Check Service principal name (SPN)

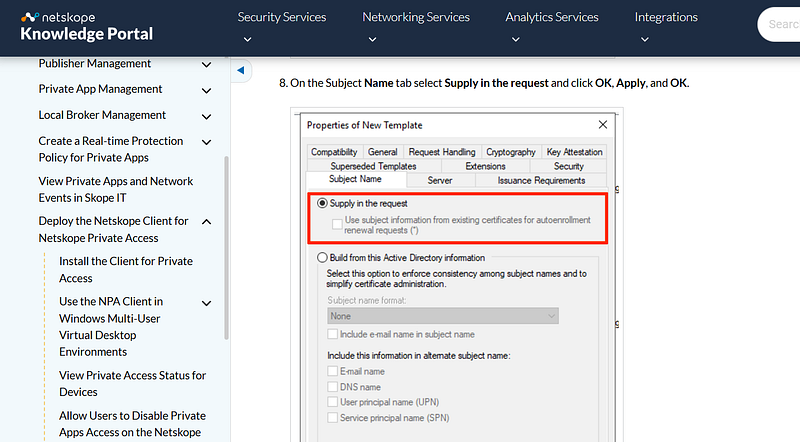tap(333, 418)
